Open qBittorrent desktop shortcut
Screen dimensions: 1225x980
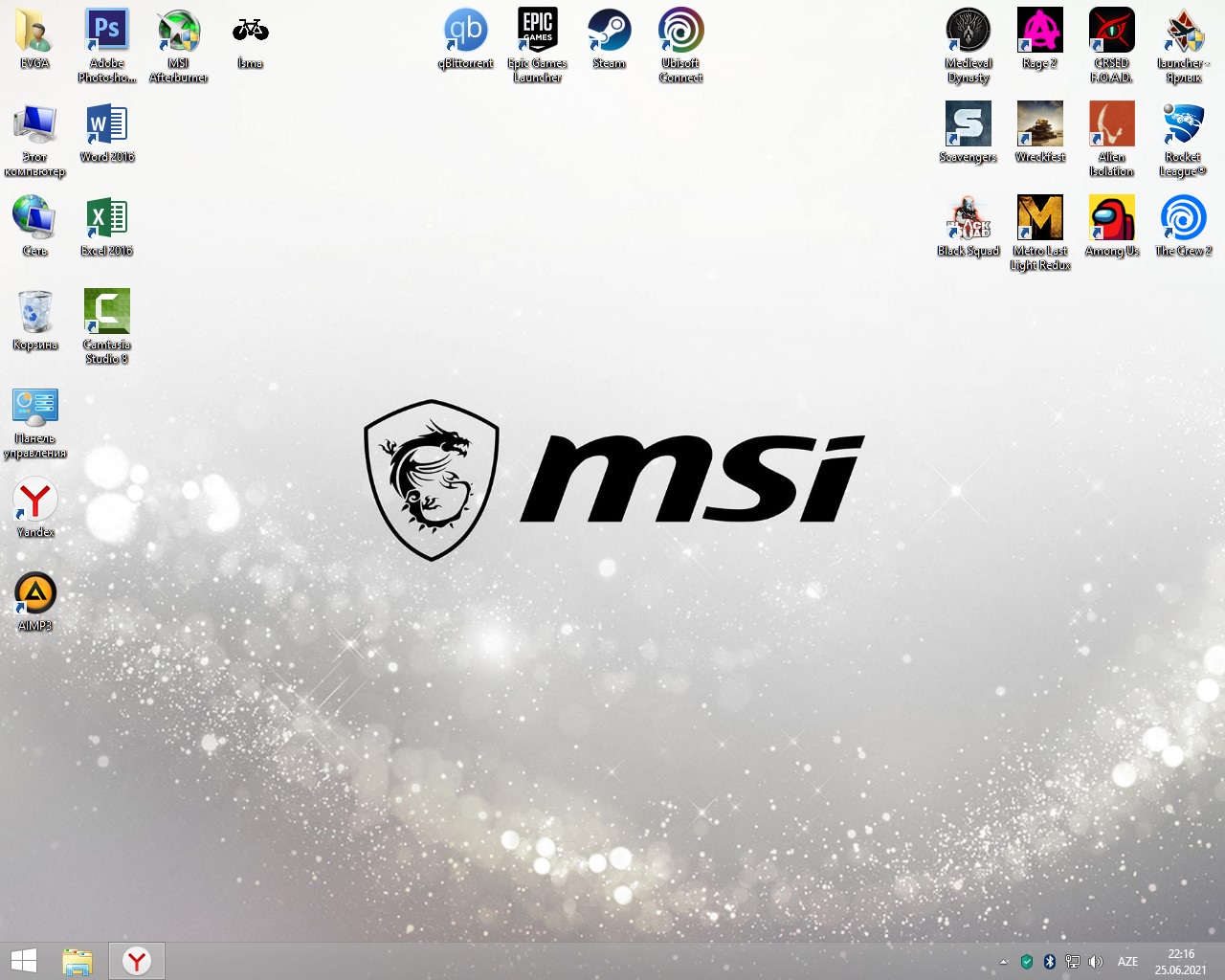pos(465,40)
